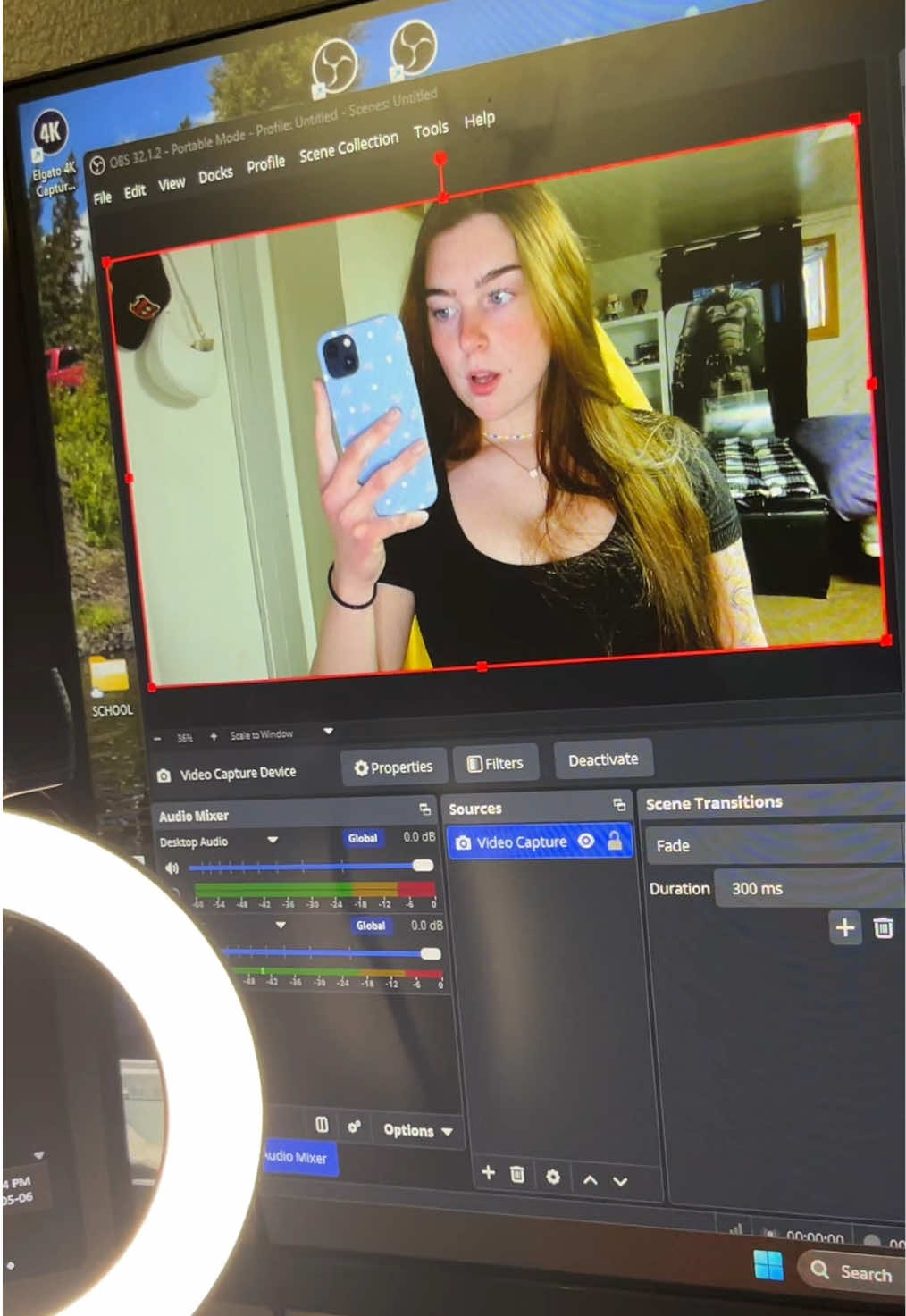Remove the scene transition with the trash icon

[883, 928]
